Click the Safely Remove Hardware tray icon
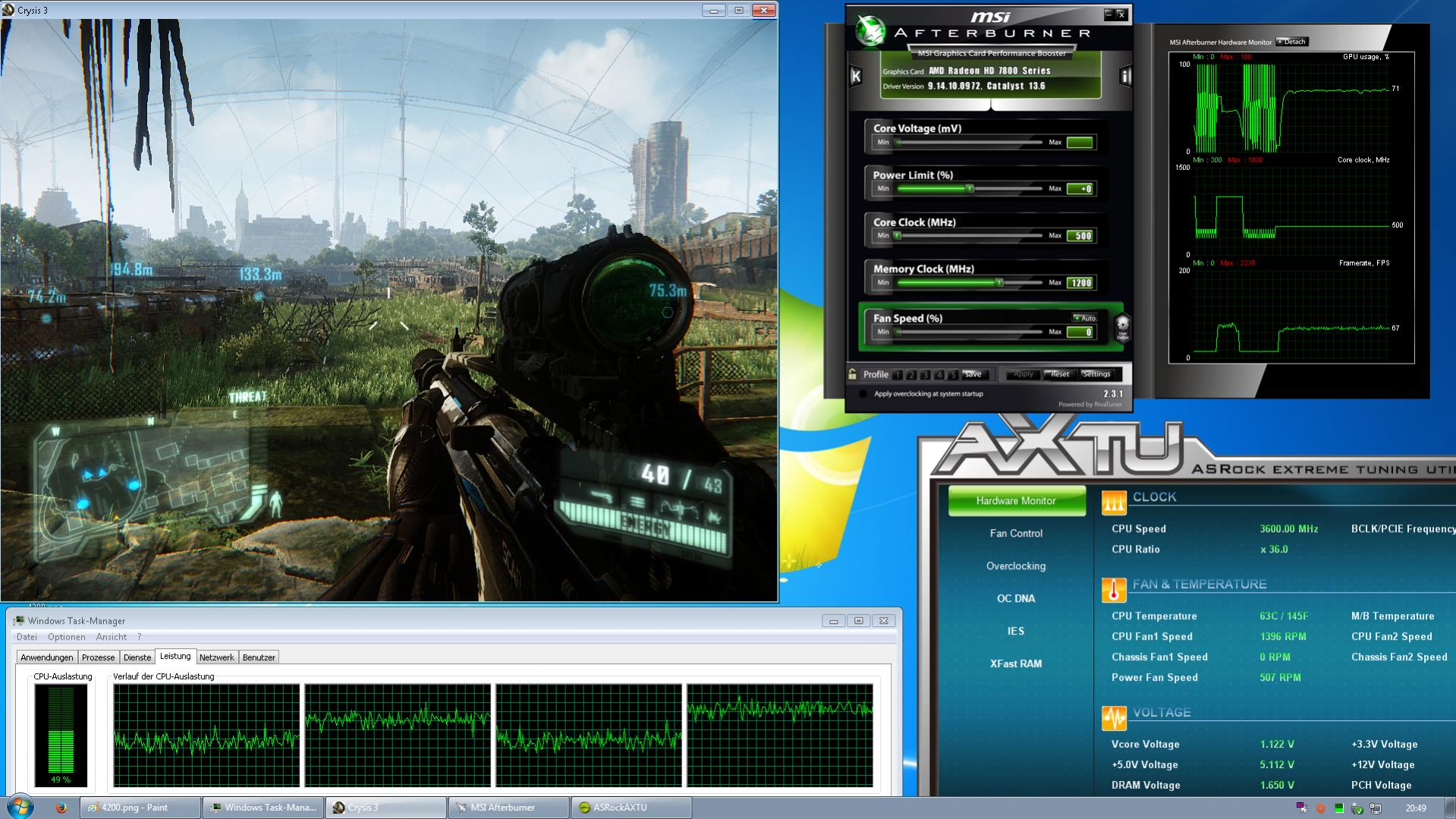The width and height of the screenshot is (1456, 819). (1357, 808)
